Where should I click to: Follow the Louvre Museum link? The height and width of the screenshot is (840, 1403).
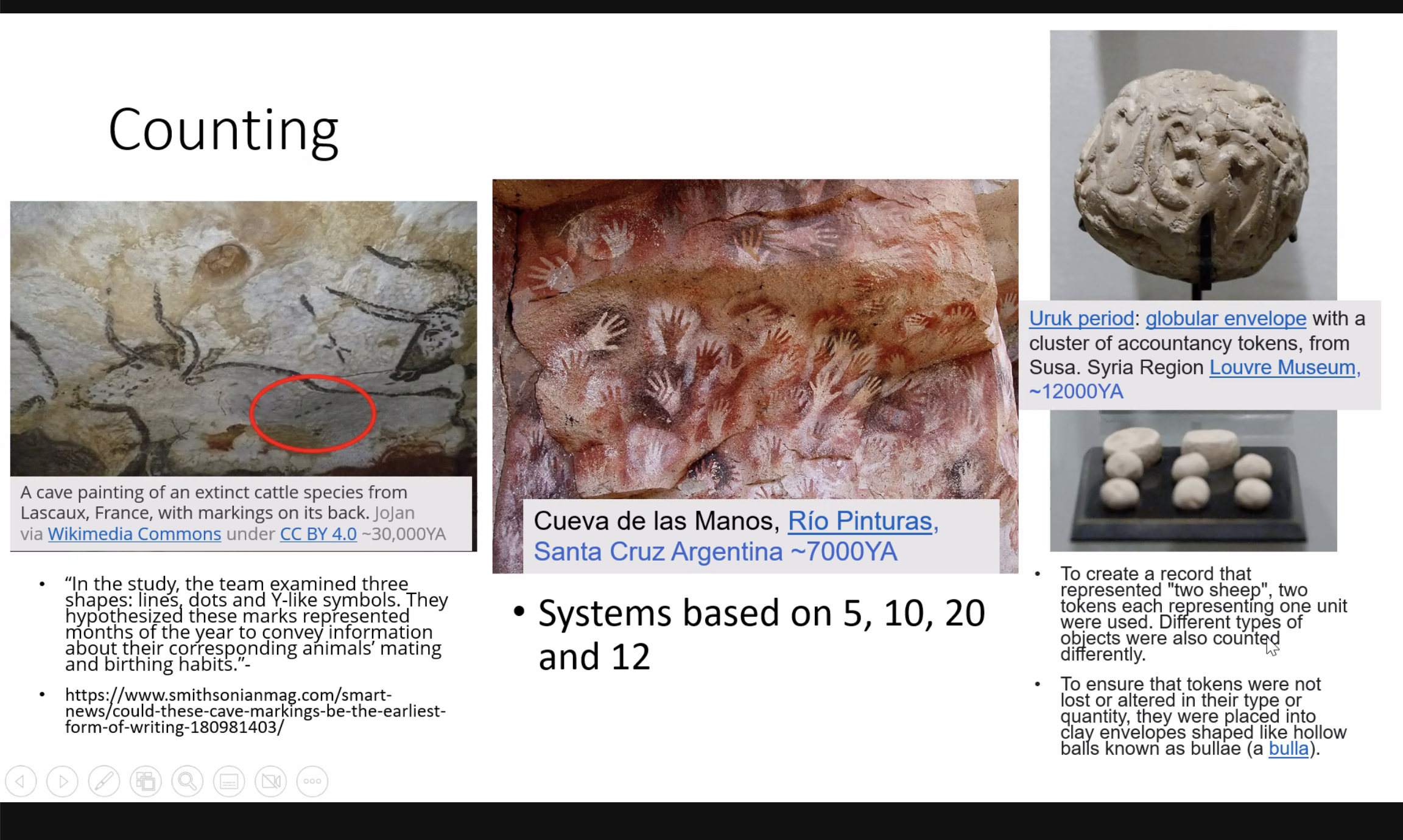pos(1283,368)
